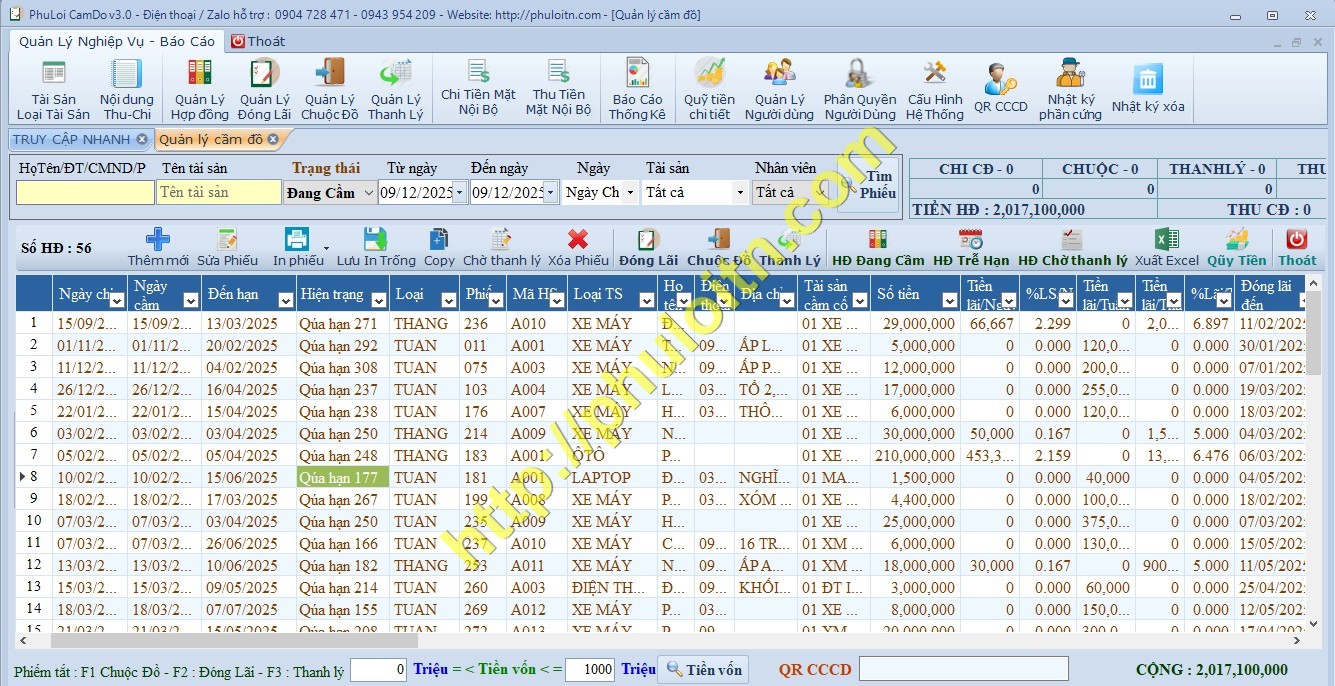
Task: Open the Tài sản filter dropdown
Action: coord(740,193)
